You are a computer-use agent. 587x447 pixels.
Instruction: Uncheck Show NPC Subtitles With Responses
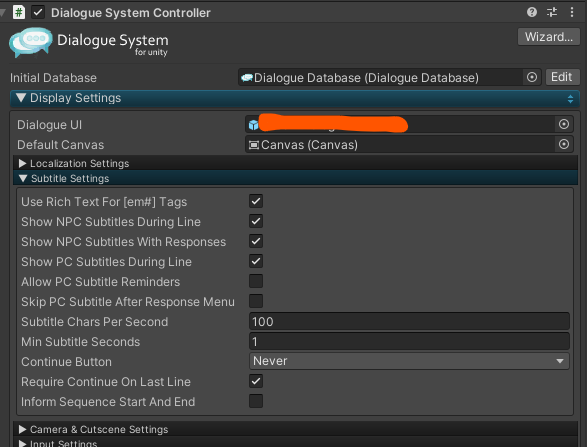256,241
